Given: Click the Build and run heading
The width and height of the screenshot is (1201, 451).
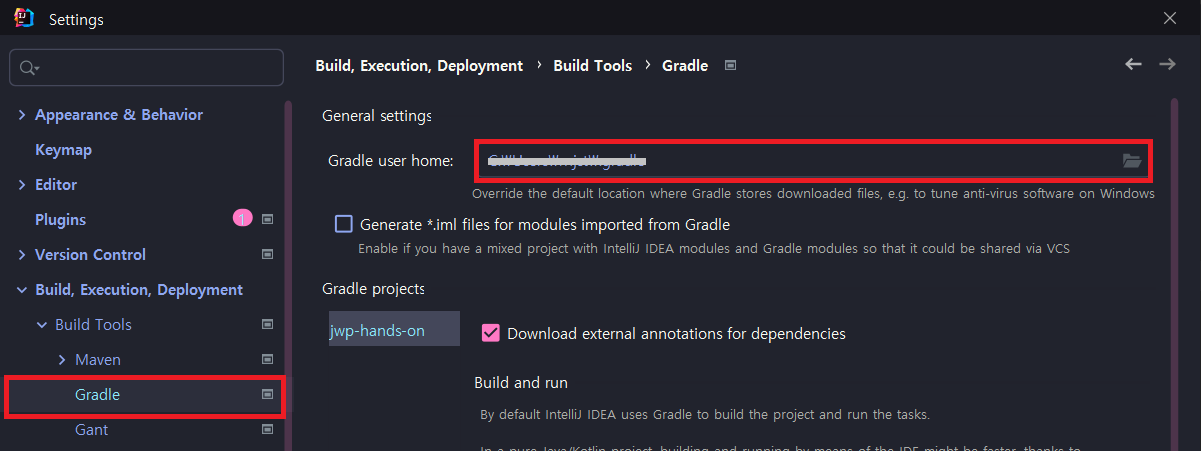Looking at the screenshot, I should click(521, 383).
